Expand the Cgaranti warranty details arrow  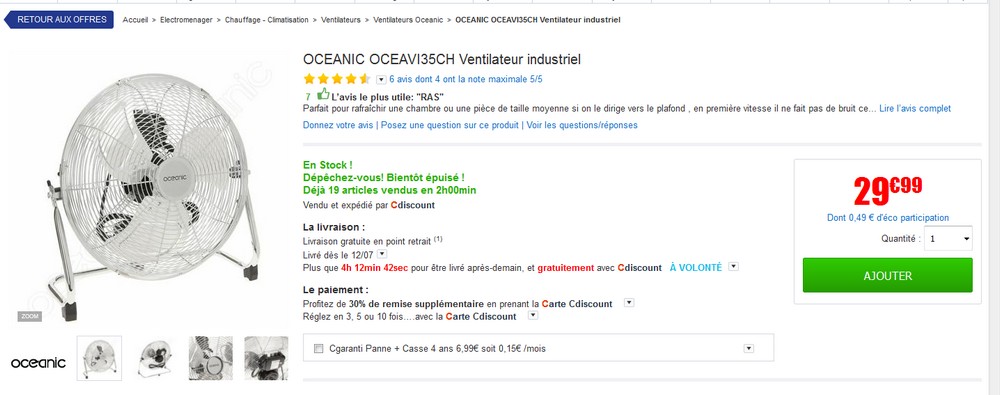coord(749,348)
